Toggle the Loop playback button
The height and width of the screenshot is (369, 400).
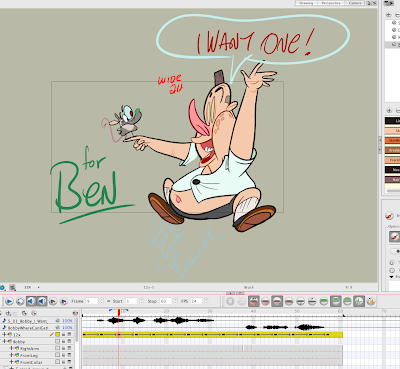[x=20, y=302]
